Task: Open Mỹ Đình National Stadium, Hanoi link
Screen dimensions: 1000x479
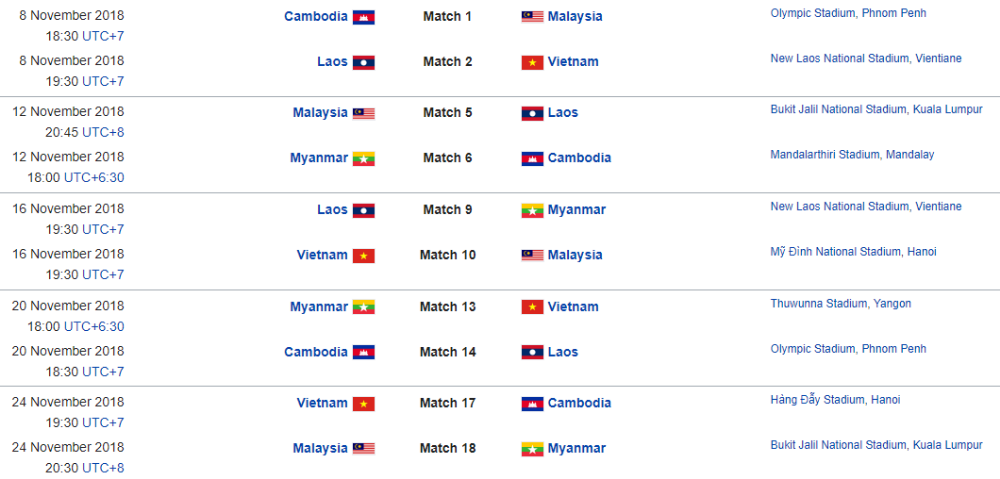Action: pyautogui.click(x=853, y=251)
